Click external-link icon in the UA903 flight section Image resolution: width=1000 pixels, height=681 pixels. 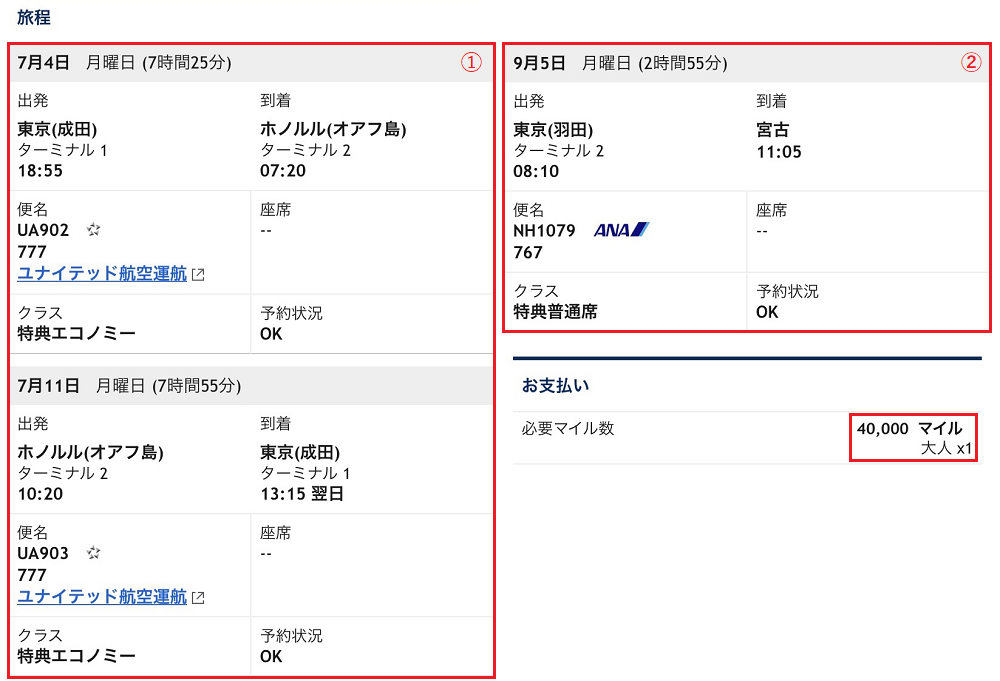click(198, 598)
